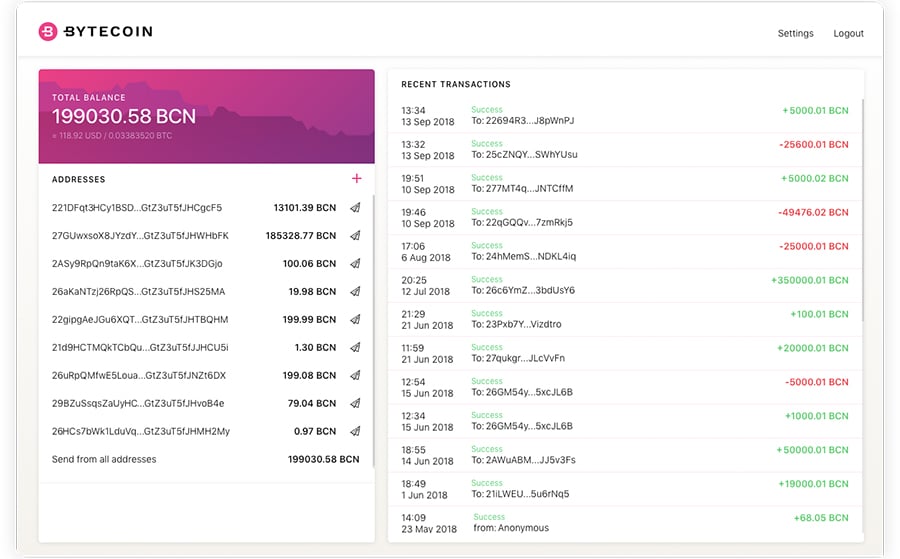Send from the 26aKaNTzj26RpQS address icon
This screenshot has width=900, height=559.
pos(355,292)
